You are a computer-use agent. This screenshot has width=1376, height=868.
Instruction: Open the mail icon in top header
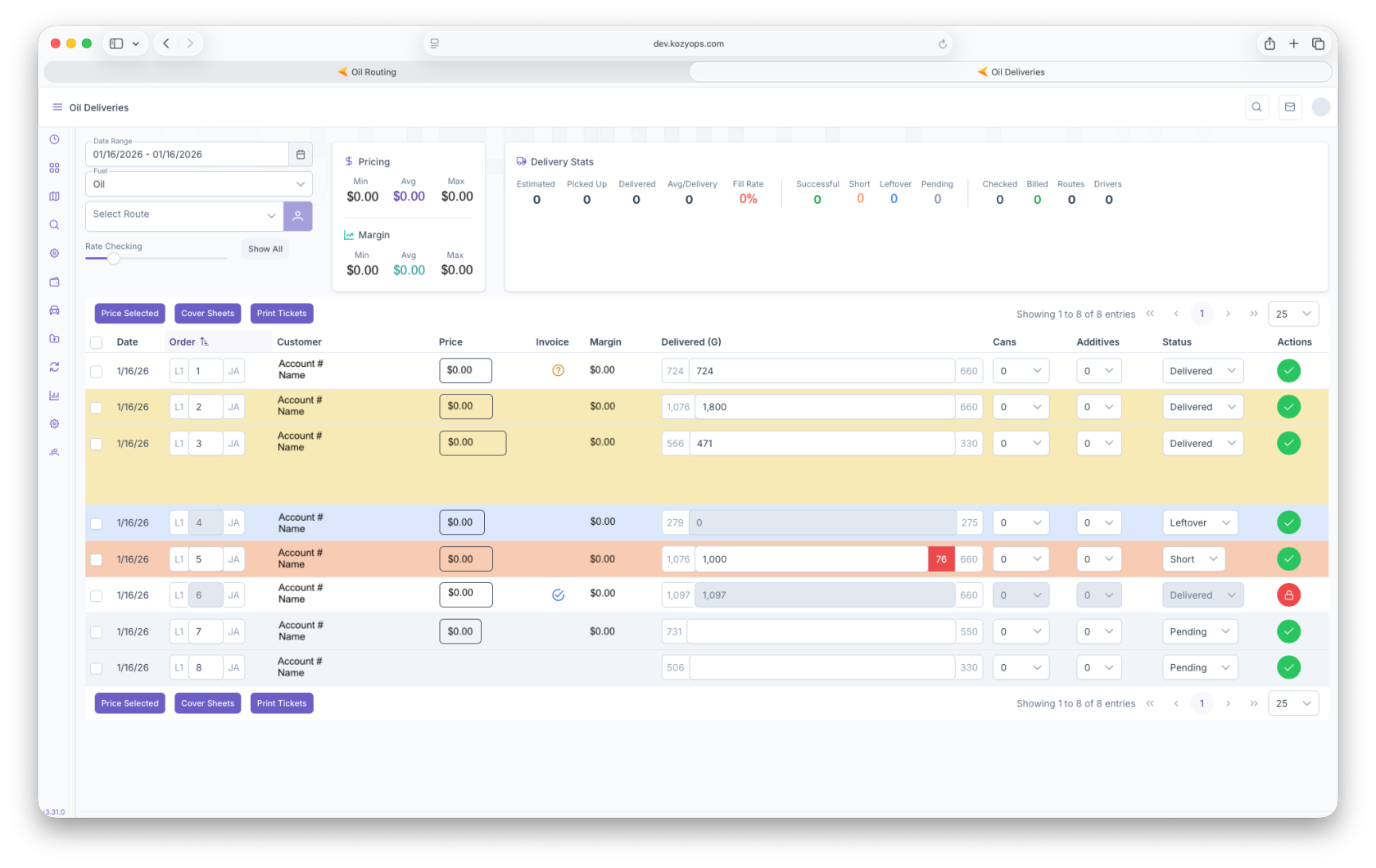(x=1290, y=107)
